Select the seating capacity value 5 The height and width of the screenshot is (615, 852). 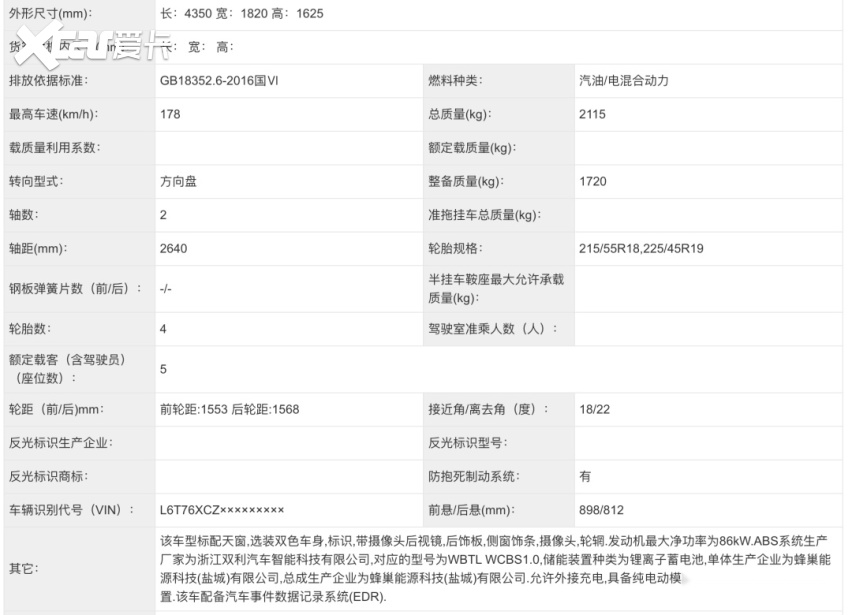163,369
